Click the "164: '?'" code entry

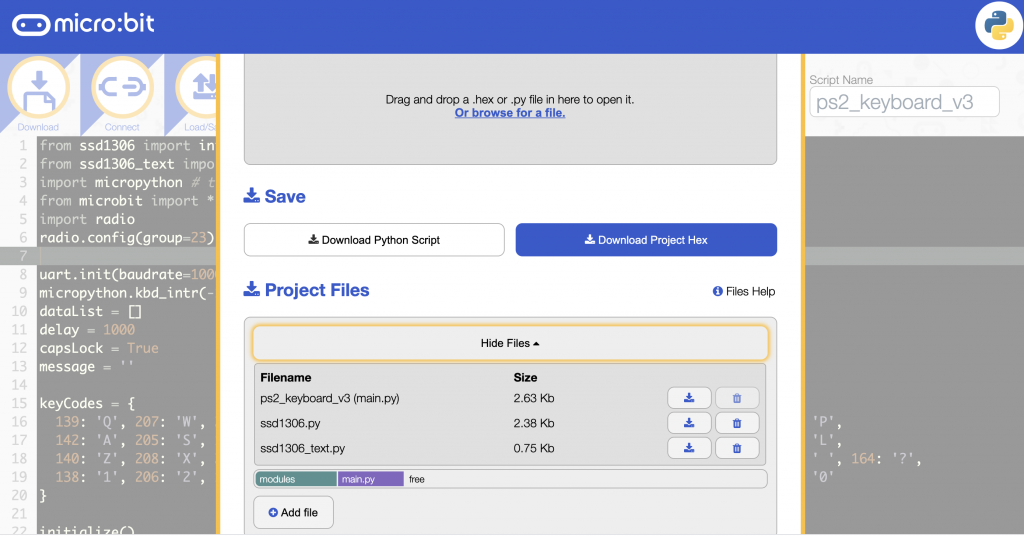point(885,459)
